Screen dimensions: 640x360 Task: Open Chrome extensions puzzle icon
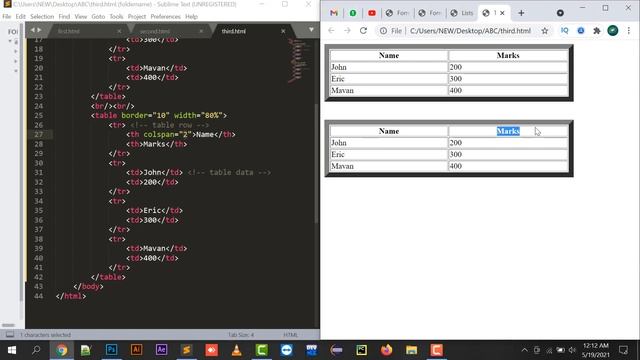click(597, 31)
